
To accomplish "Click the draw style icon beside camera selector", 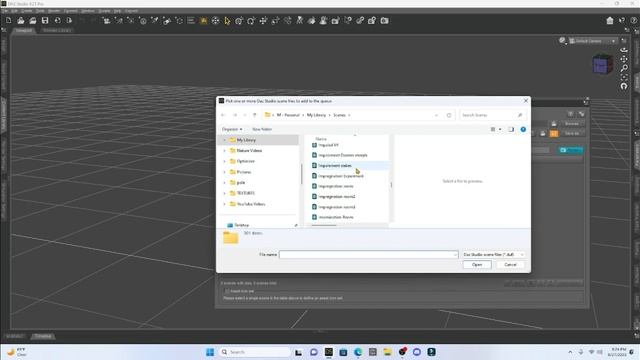I will click(562, 40).
